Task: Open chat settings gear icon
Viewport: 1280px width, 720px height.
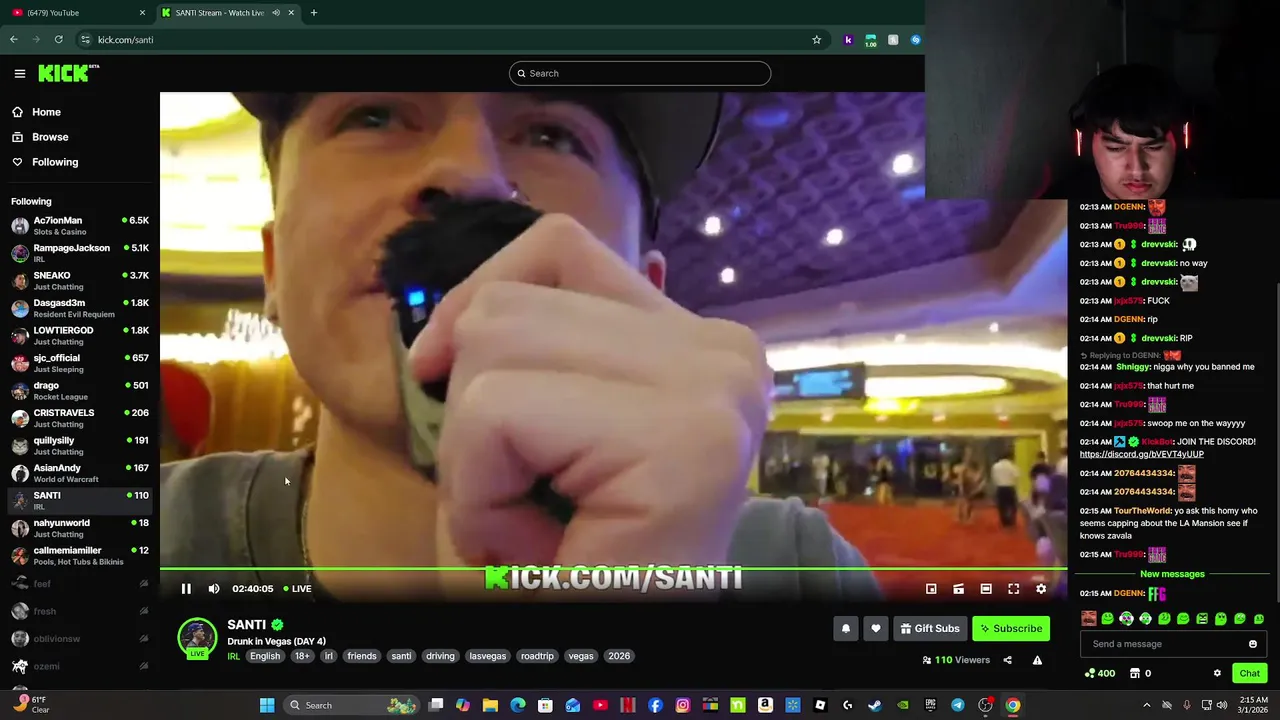Action: 1217,673
